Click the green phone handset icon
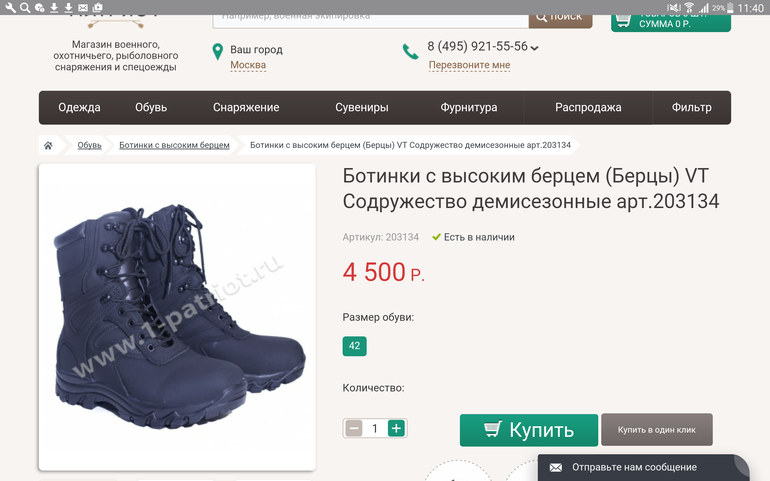 pos(410,51)
